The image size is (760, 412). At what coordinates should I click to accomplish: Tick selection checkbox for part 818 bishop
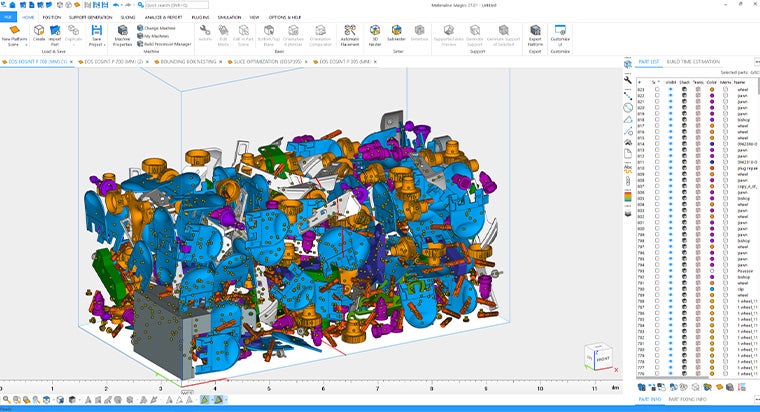click(657, 120)
